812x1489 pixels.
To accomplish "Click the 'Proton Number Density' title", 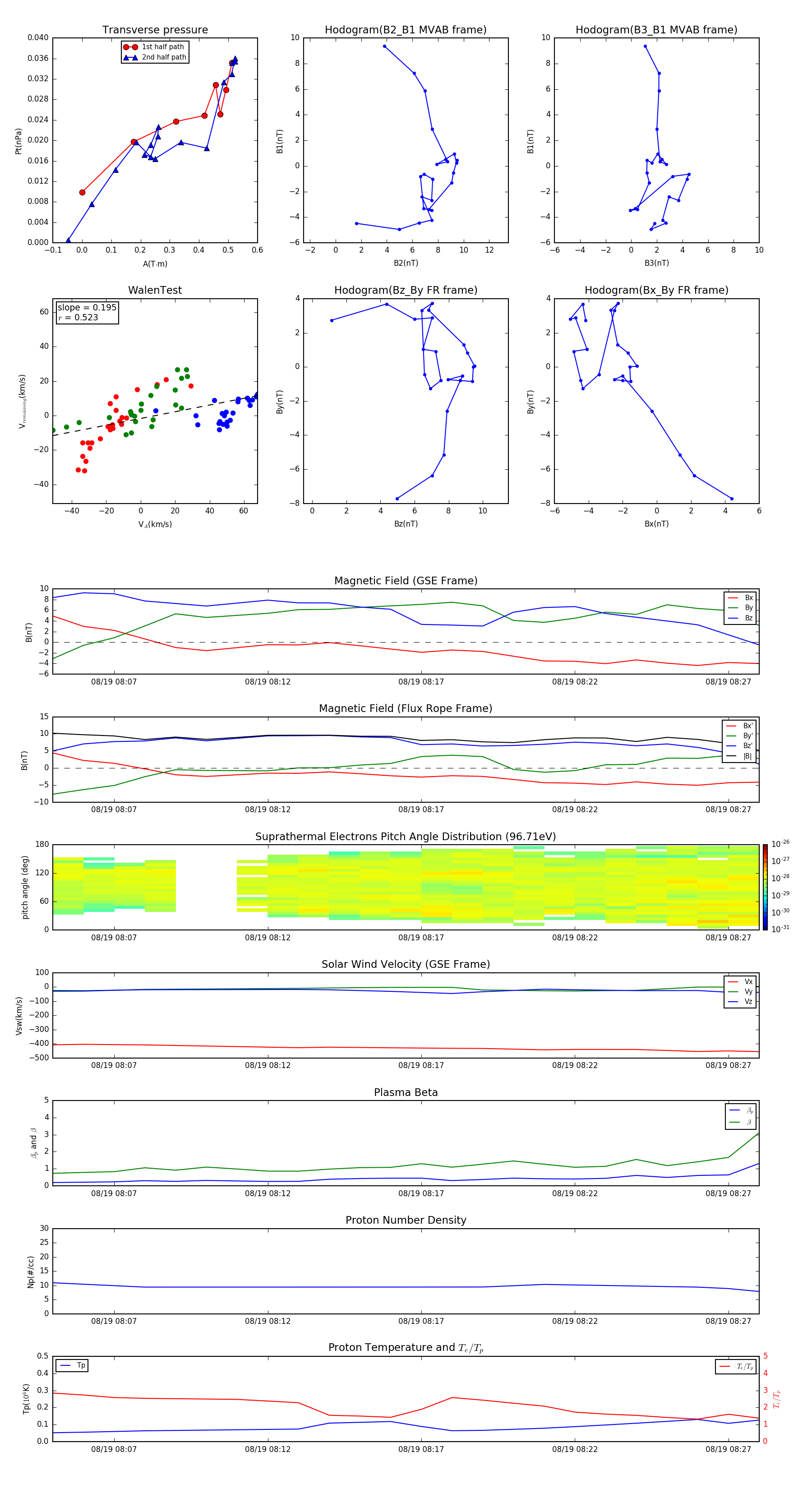I will tap(406, 1220).
